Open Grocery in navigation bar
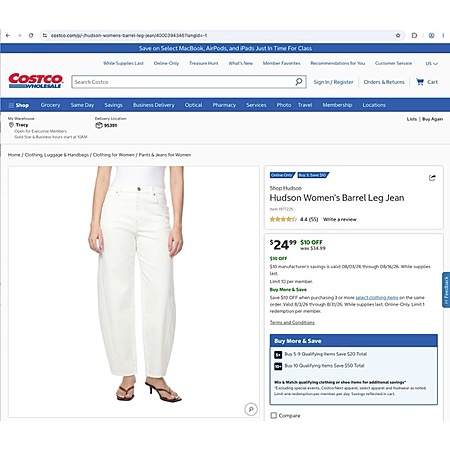 point(50,105)
